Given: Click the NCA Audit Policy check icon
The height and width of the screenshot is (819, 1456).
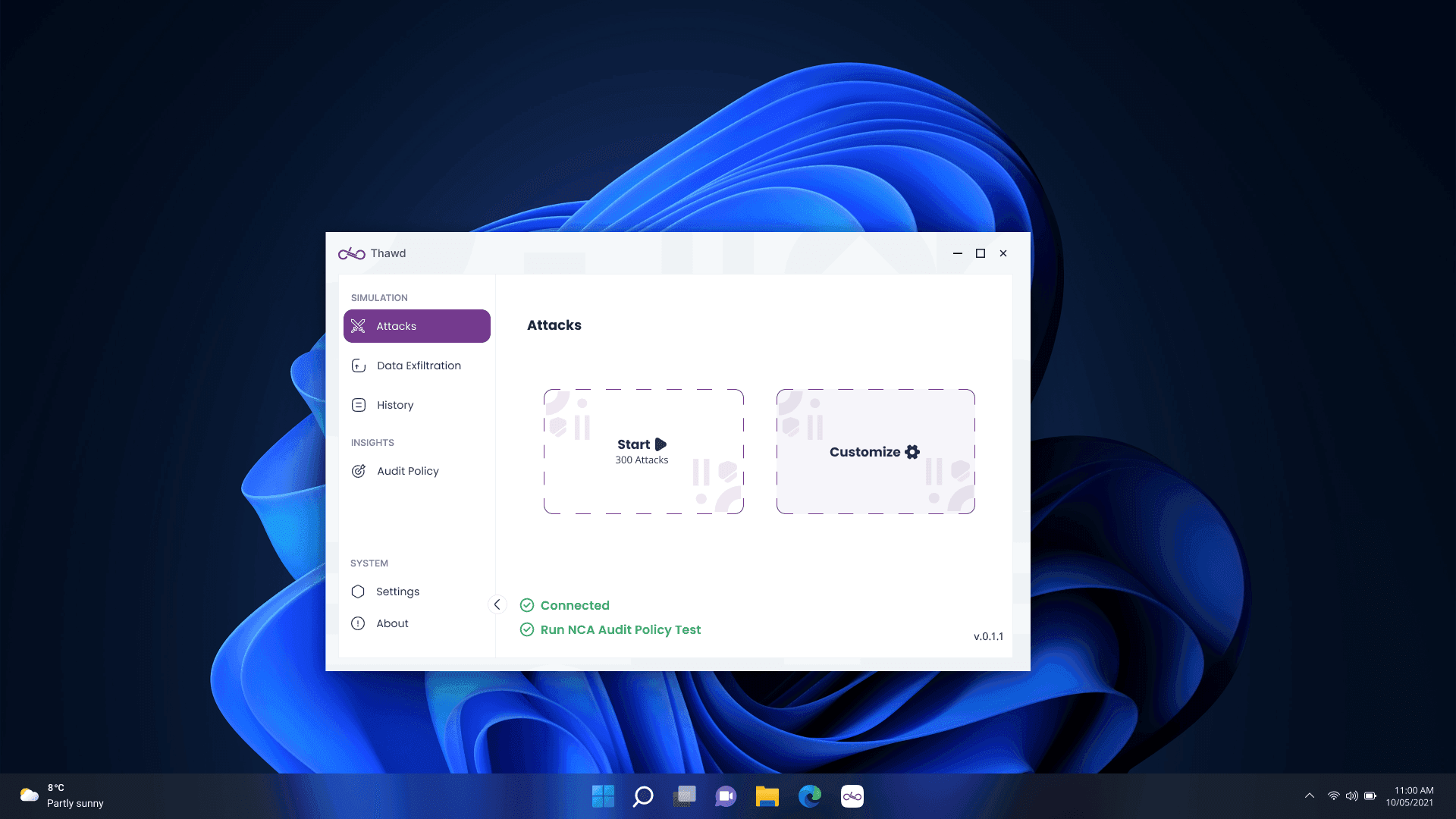Looking at the screenshot, I should coord(527,629).
